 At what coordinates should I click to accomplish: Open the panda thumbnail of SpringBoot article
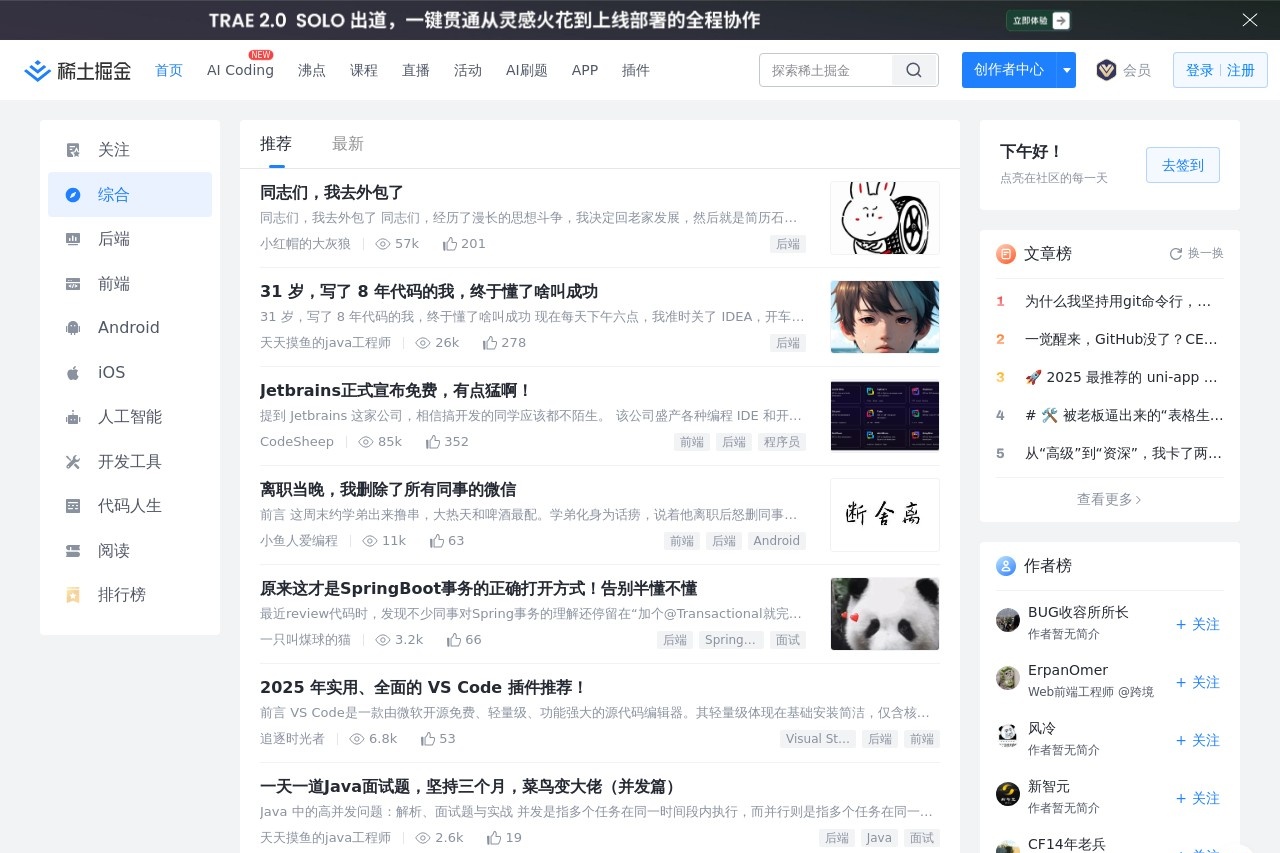pos(885,614)
